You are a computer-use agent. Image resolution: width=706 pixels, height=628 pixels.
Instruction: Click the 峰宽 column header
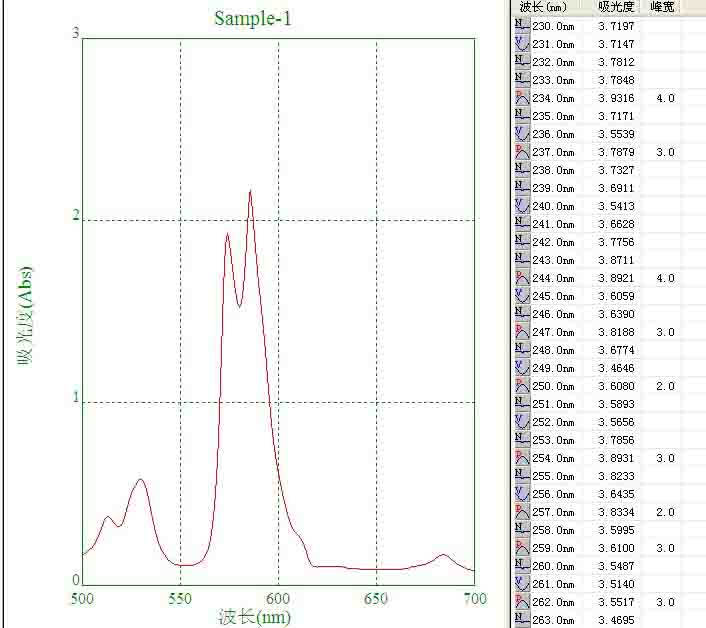(x=662, y=7)
